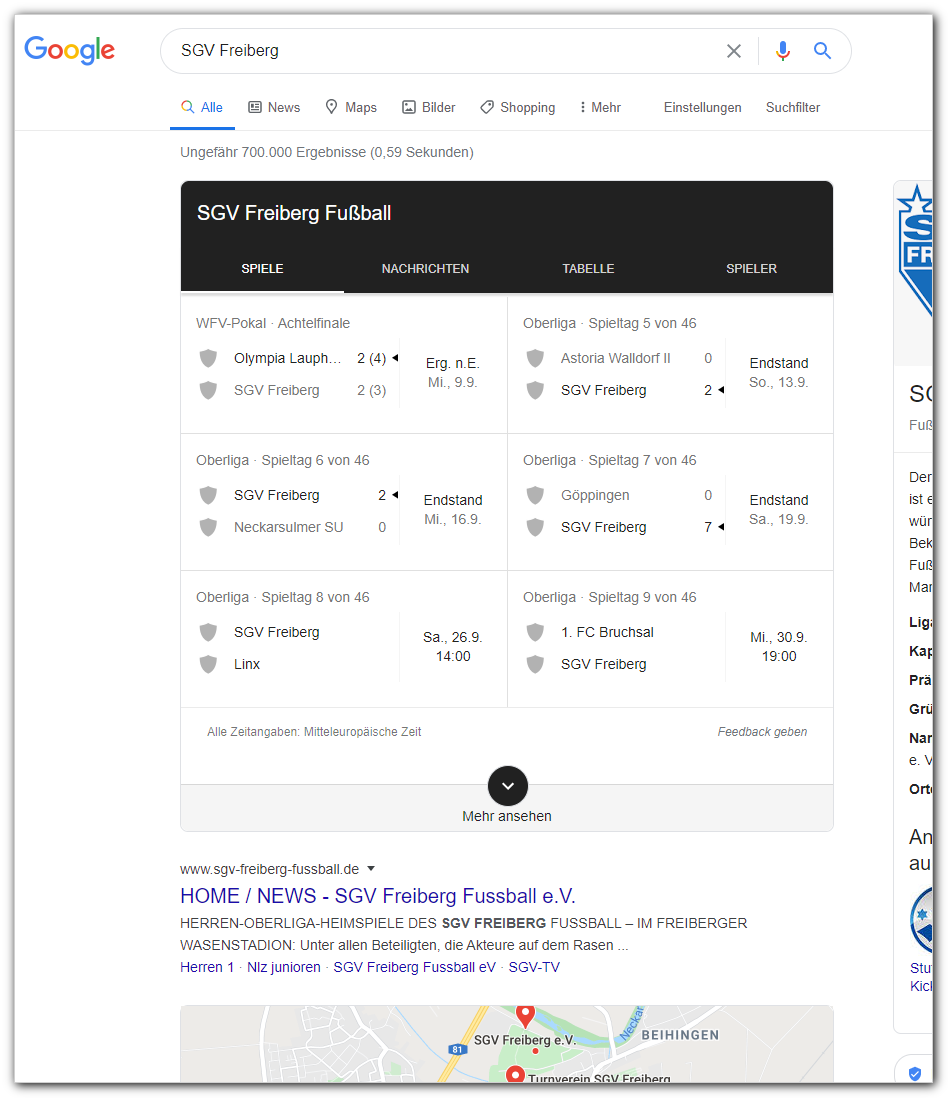Switch to the NACHRICHTEN tab

tap(425, 269)
